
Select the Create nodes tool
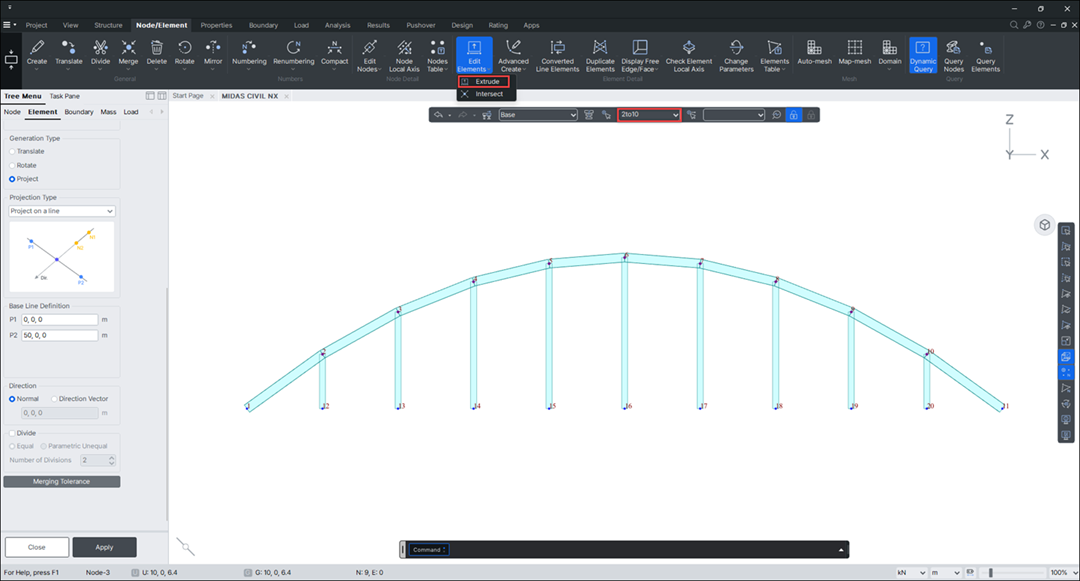tap(37, 53)
